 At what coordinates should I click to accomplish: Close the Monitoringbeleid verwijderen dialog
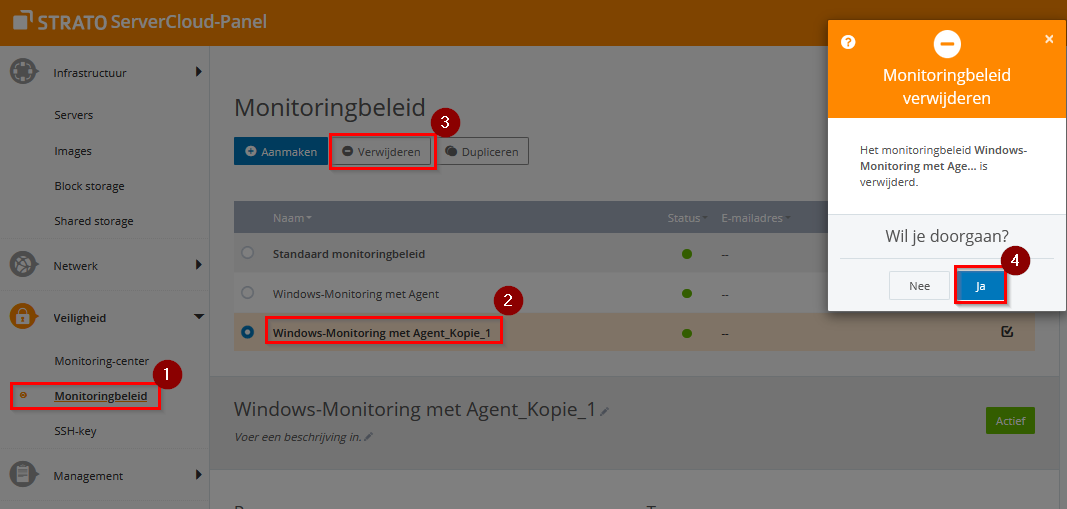[1049, 39]
